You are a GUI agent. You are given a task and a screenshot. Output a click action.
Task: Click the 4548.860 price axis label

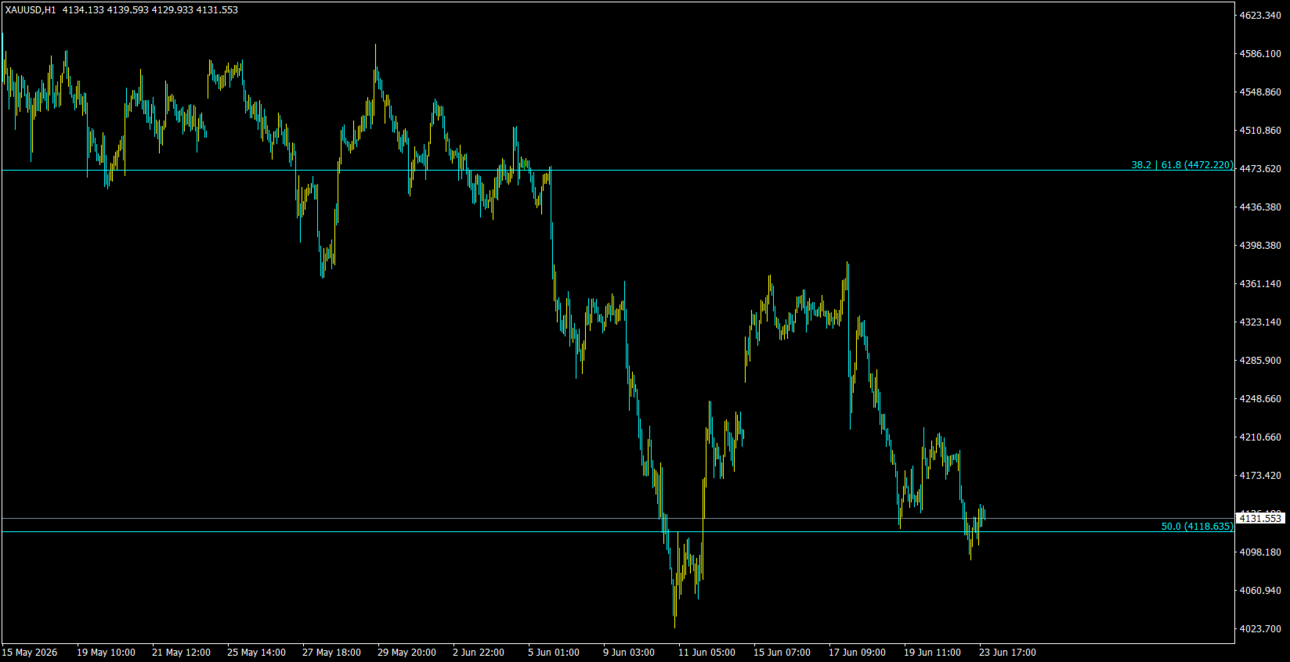coord(1260,92)
